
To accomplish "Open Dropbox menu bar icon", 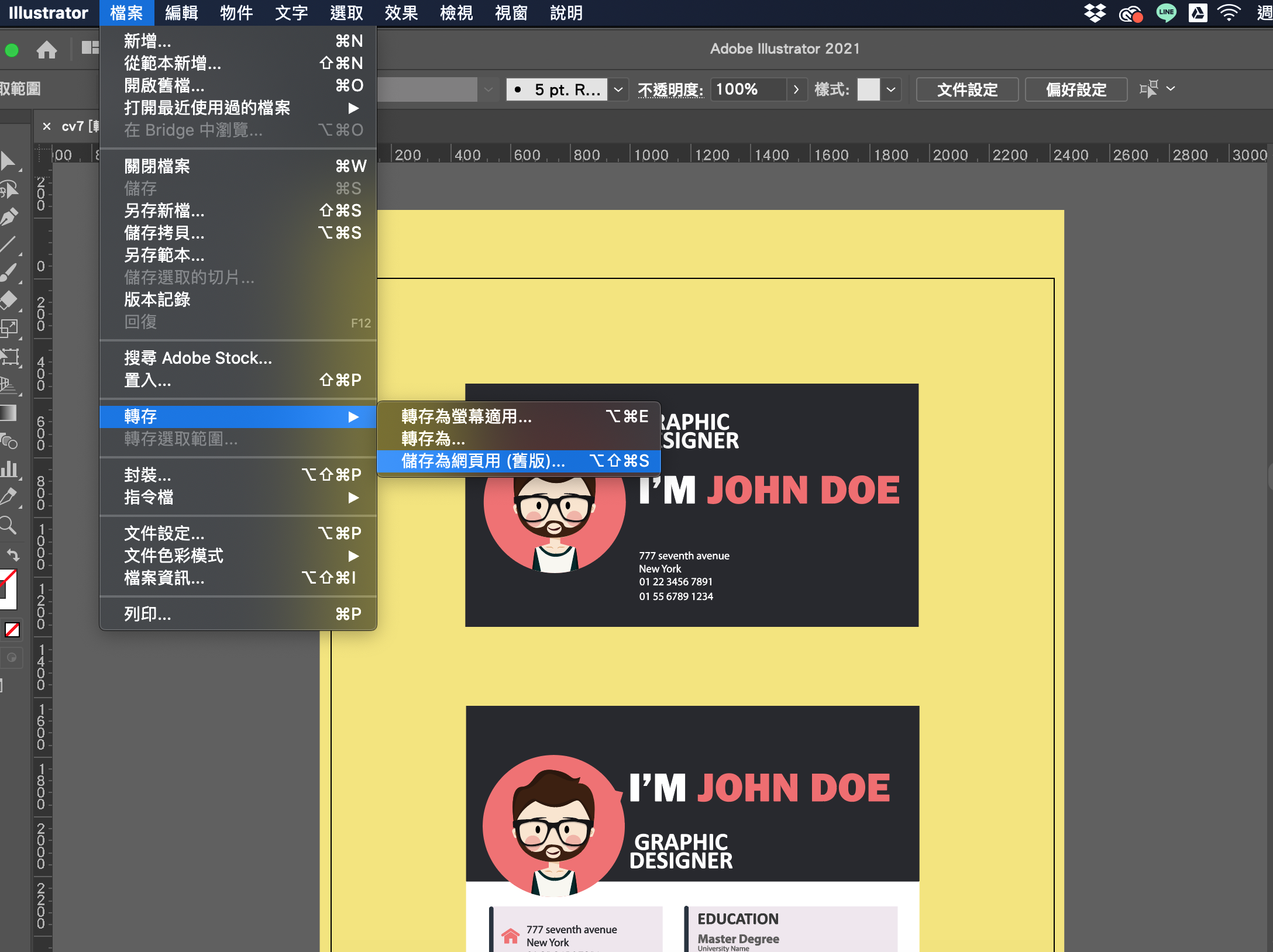I will coord(1095,13).
